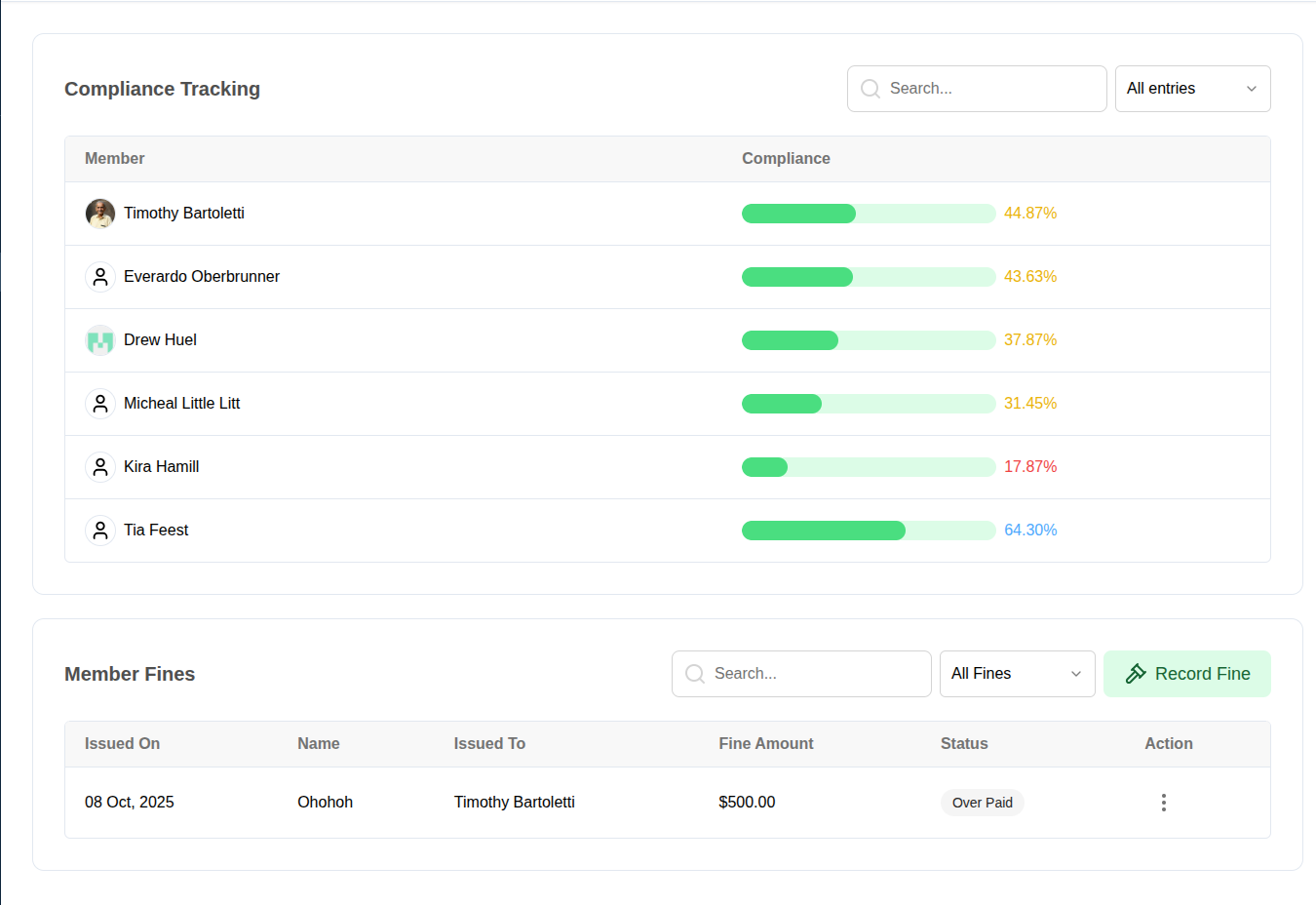Viewport: 1316px width, 905px height.
Task: Click Tia Feest's compliance progress bar
Action: (869, 531)
